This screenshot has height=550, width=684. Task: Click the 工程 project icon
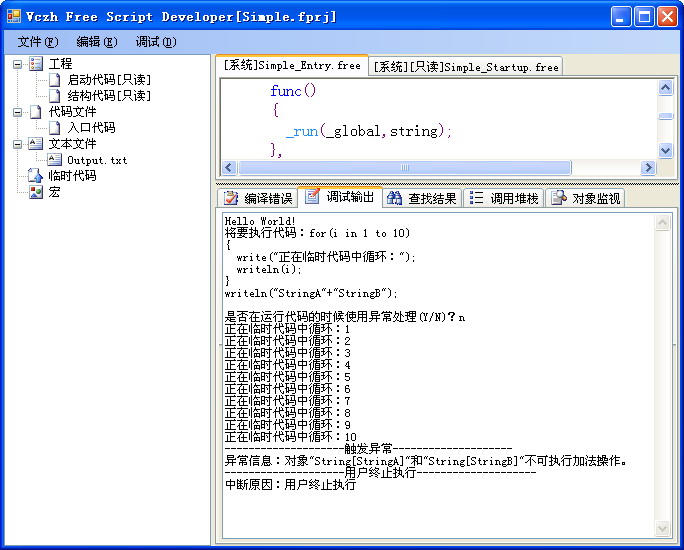36,64
